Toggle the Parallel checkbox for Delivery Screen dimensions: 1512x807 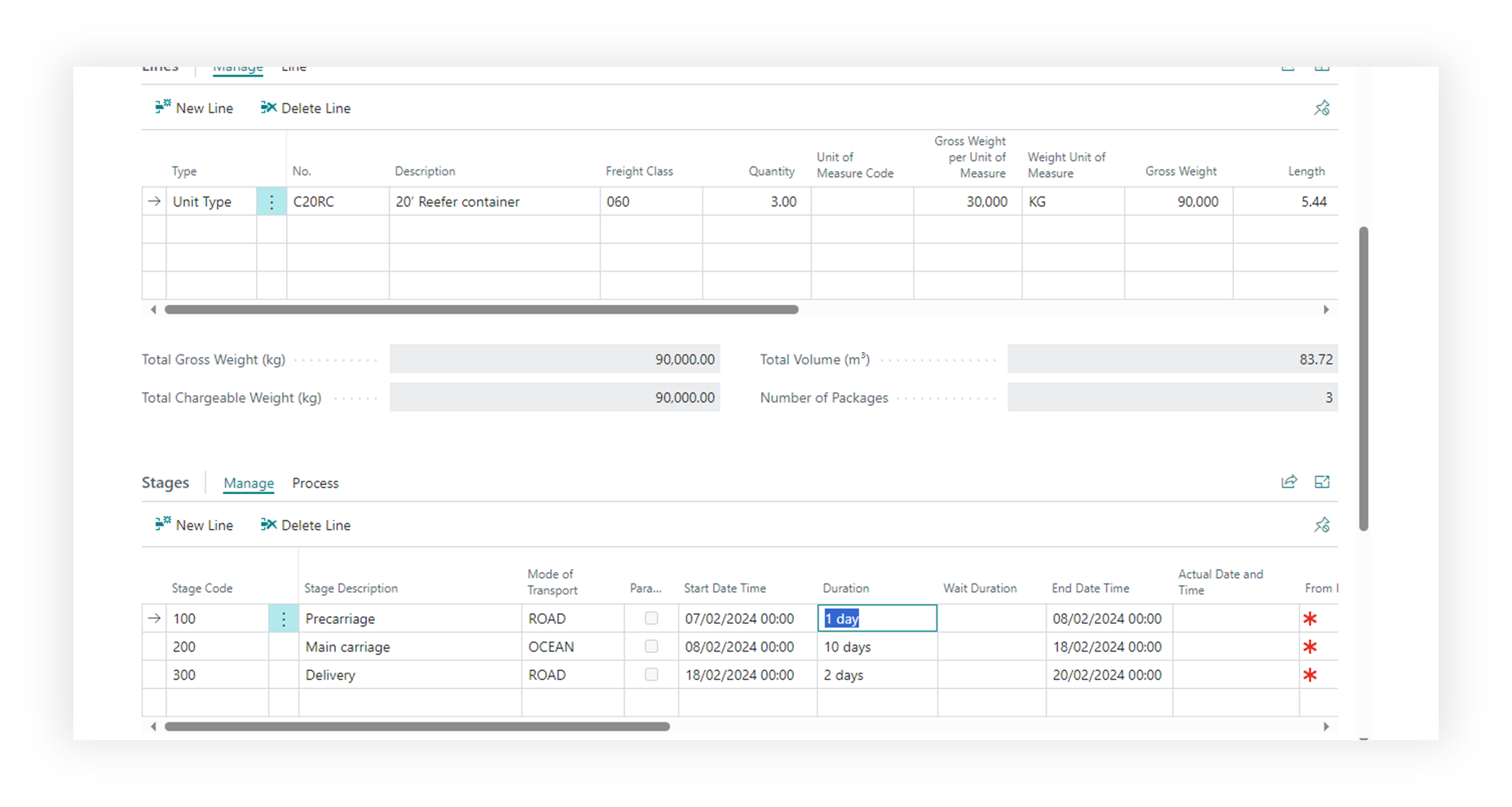[x=651, y=675]
